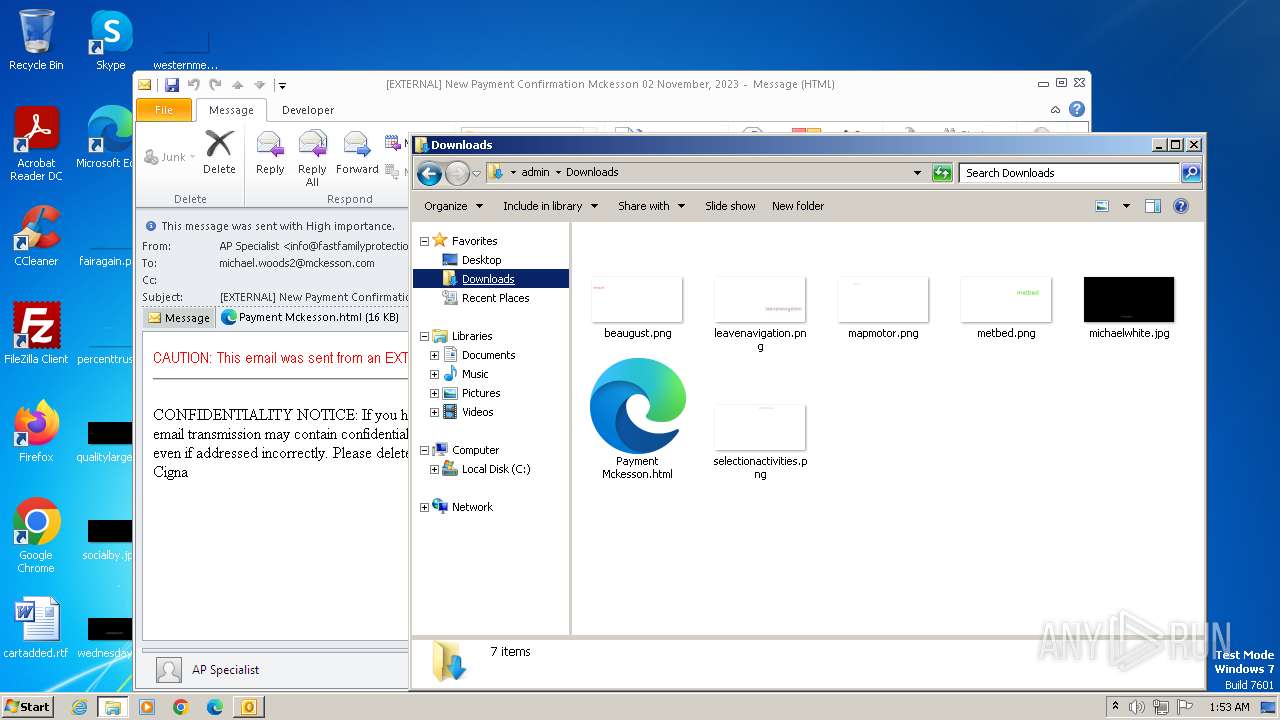1280x720 pixels.
Task: Open Organize dropdown menu
Action: click(453, 206)
